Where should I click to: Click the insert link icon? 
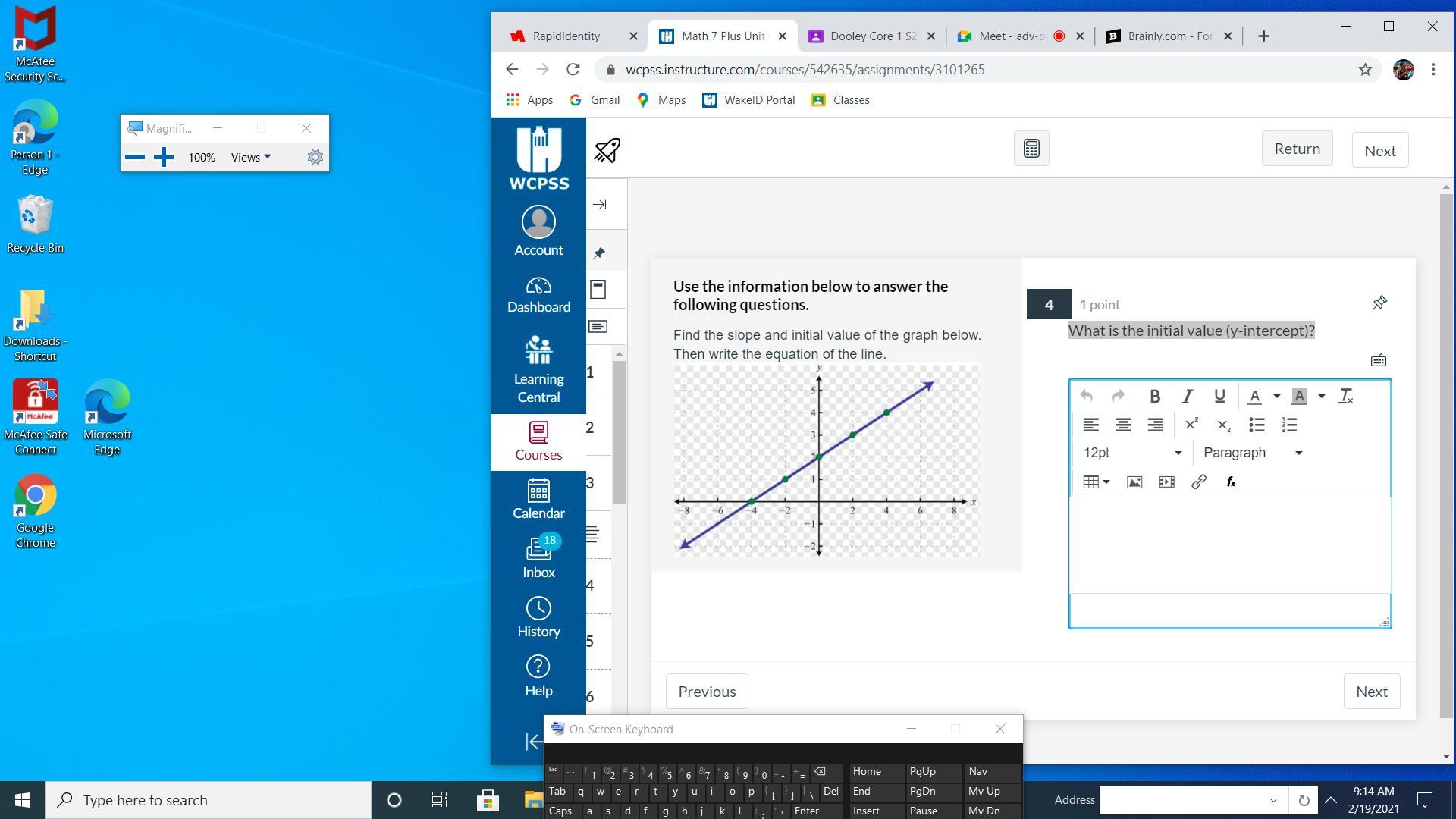pos(1199,482)
